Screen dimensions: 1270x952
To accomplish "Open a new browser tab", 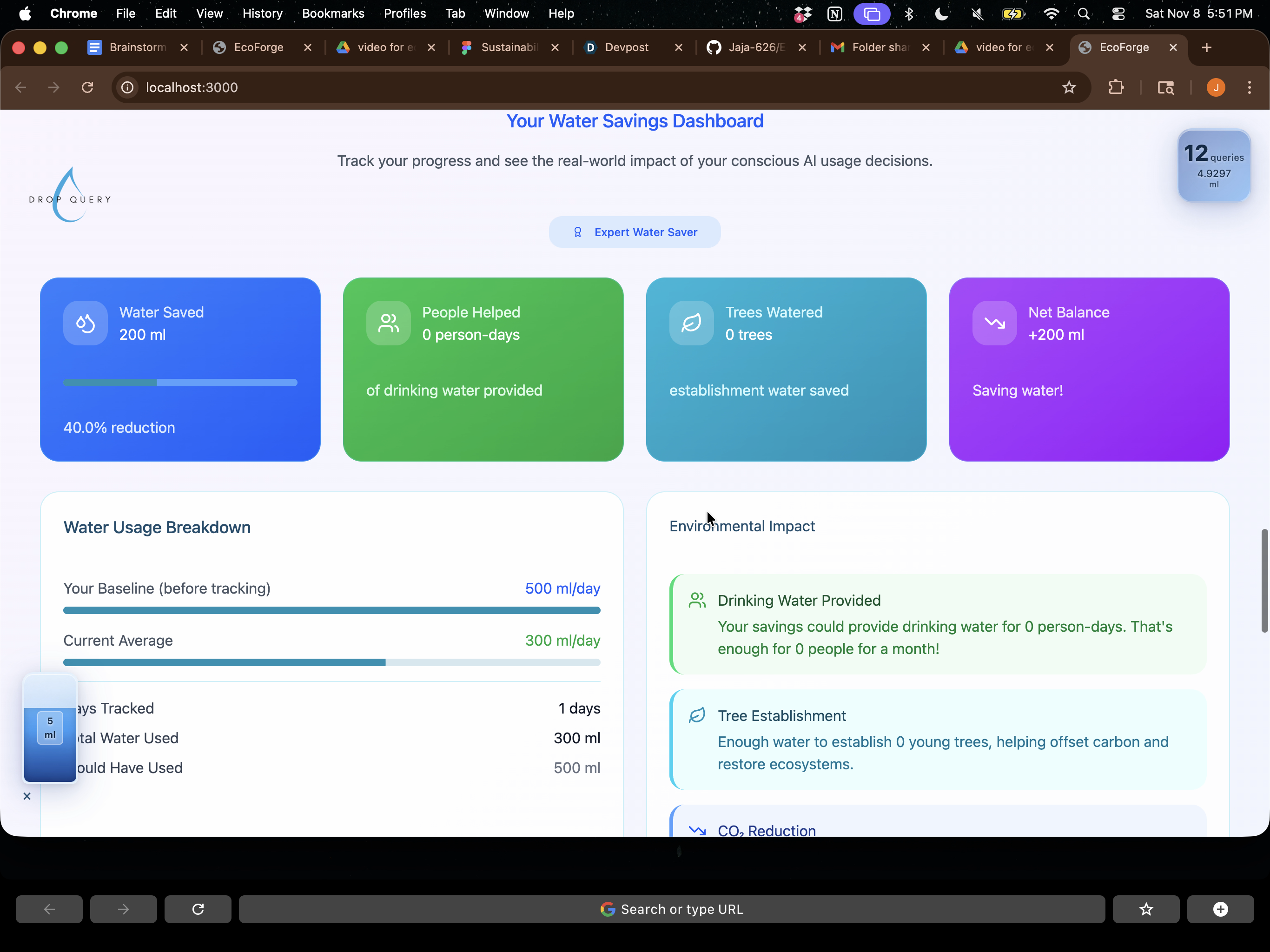I will 1206,47.
